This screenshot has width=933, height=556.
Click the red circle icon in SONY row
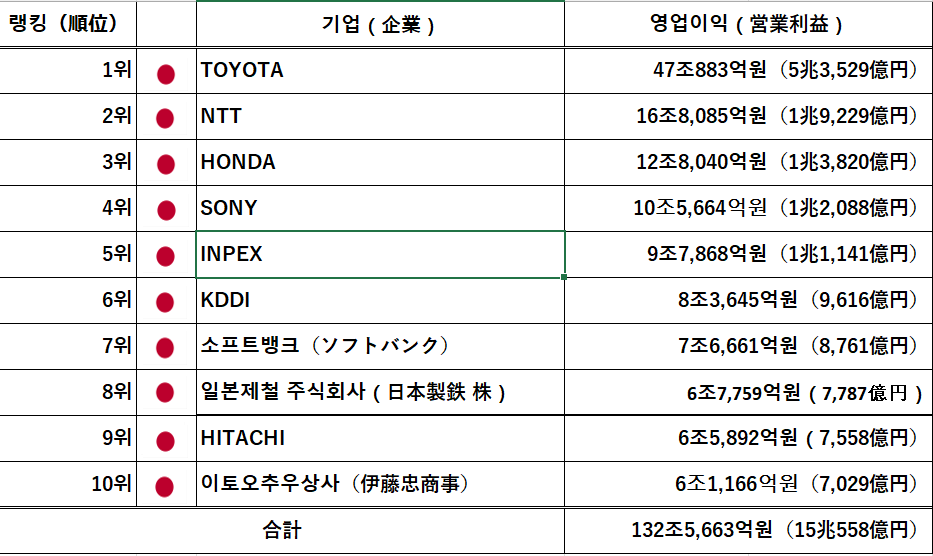166,210
